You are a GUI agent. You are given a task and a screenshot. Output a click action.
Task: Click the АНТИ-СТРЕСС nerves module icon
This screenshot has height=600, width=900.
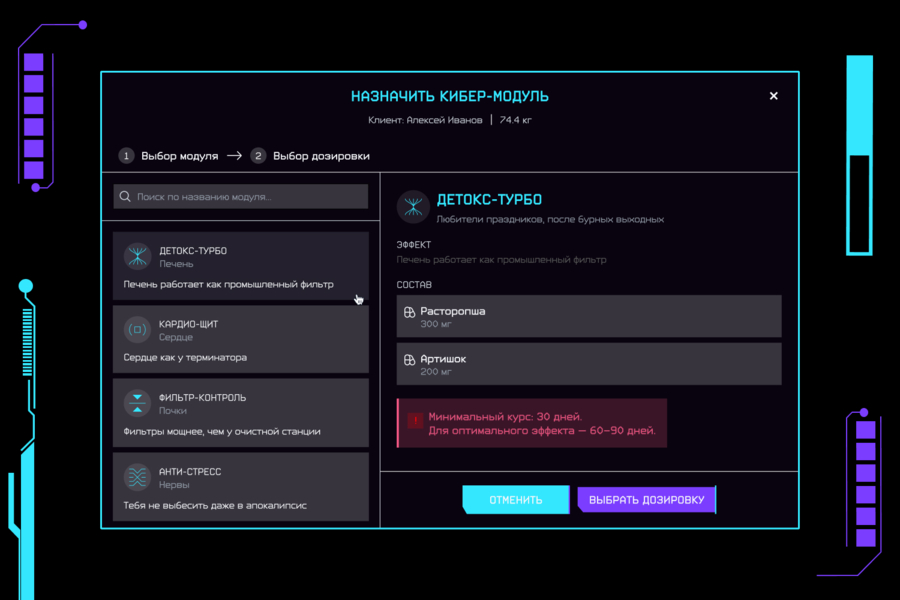tap(137, 477)
